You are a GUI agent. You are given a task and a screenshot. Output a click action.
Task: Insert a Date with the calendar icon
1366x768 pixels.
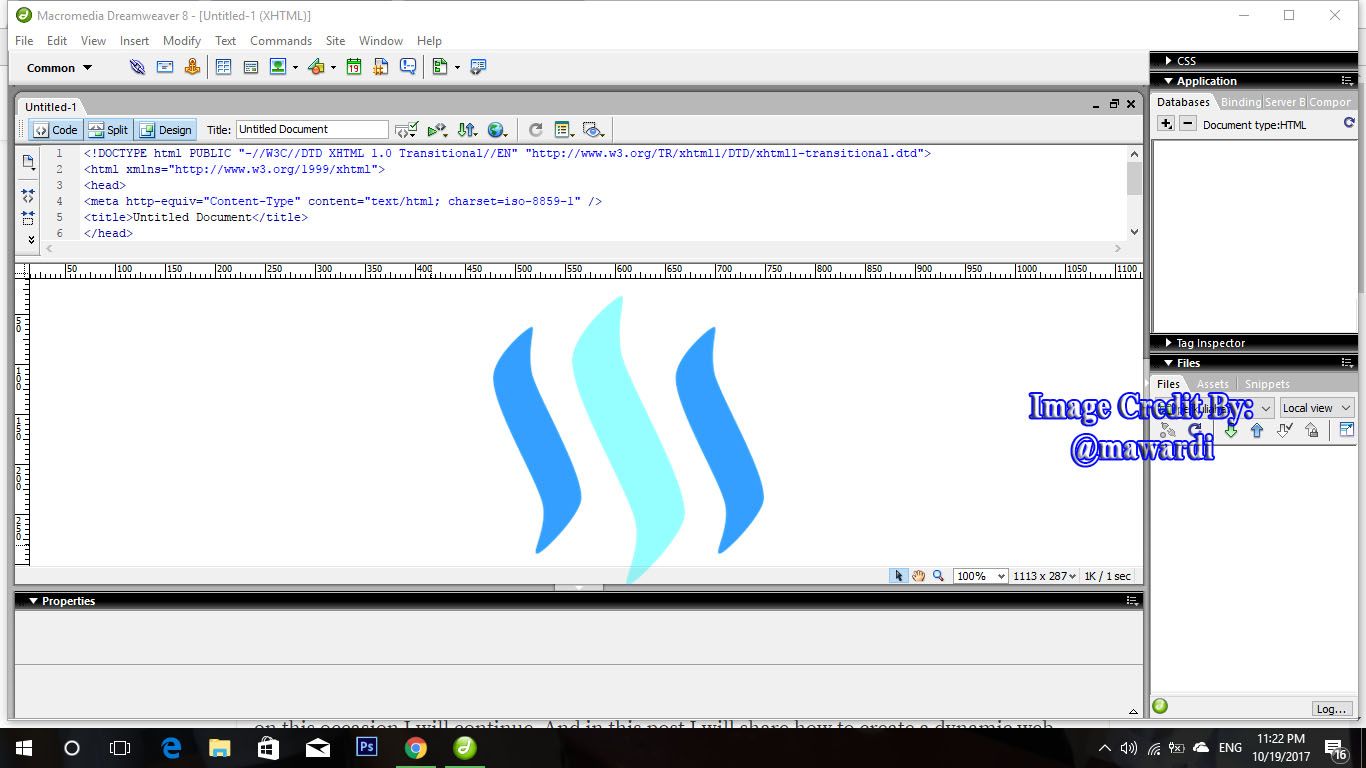tap(353, 67)
